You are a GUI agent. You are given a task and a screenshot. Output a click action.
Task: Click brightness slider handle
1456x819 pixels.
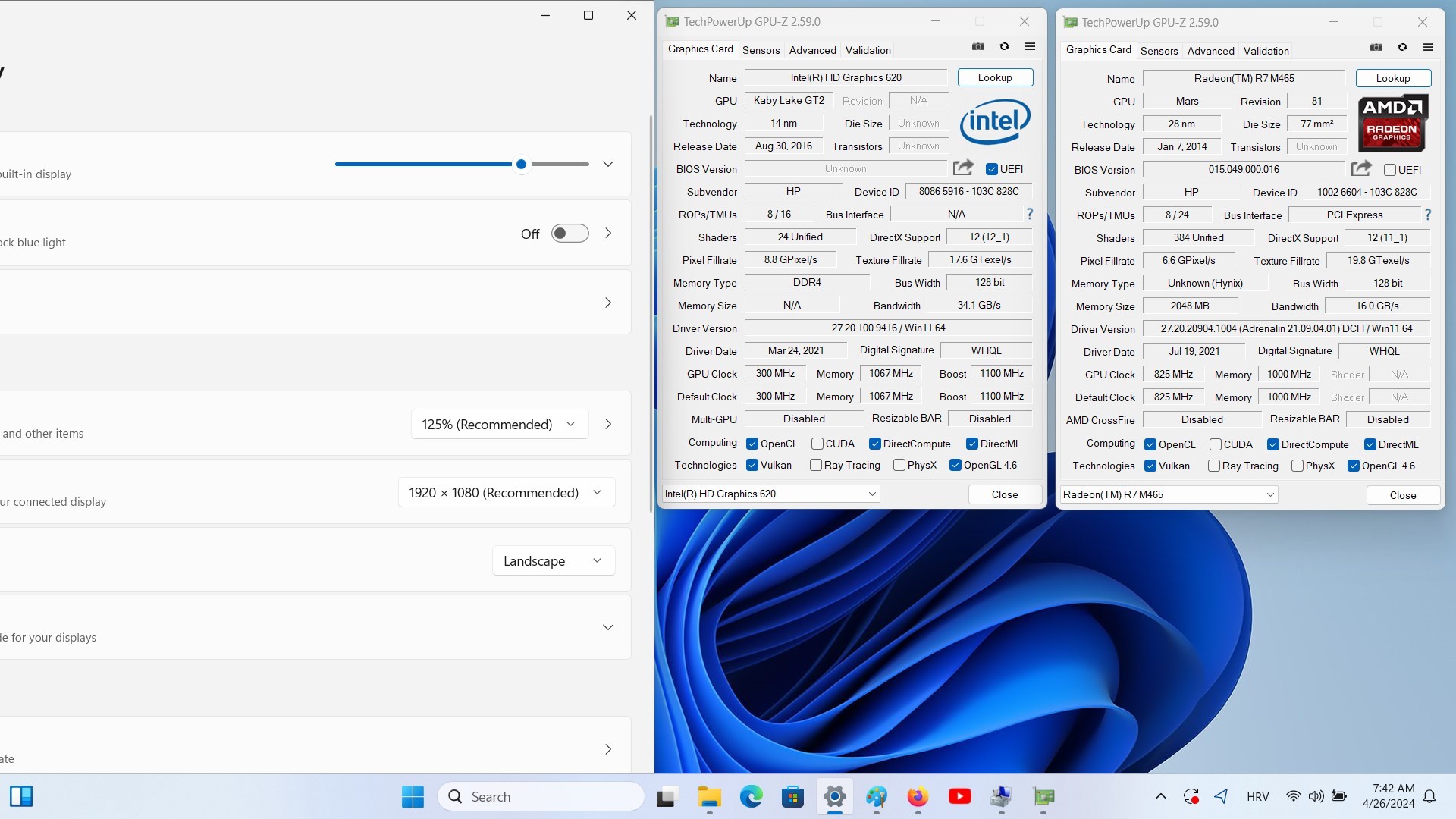tap(521, 164)
